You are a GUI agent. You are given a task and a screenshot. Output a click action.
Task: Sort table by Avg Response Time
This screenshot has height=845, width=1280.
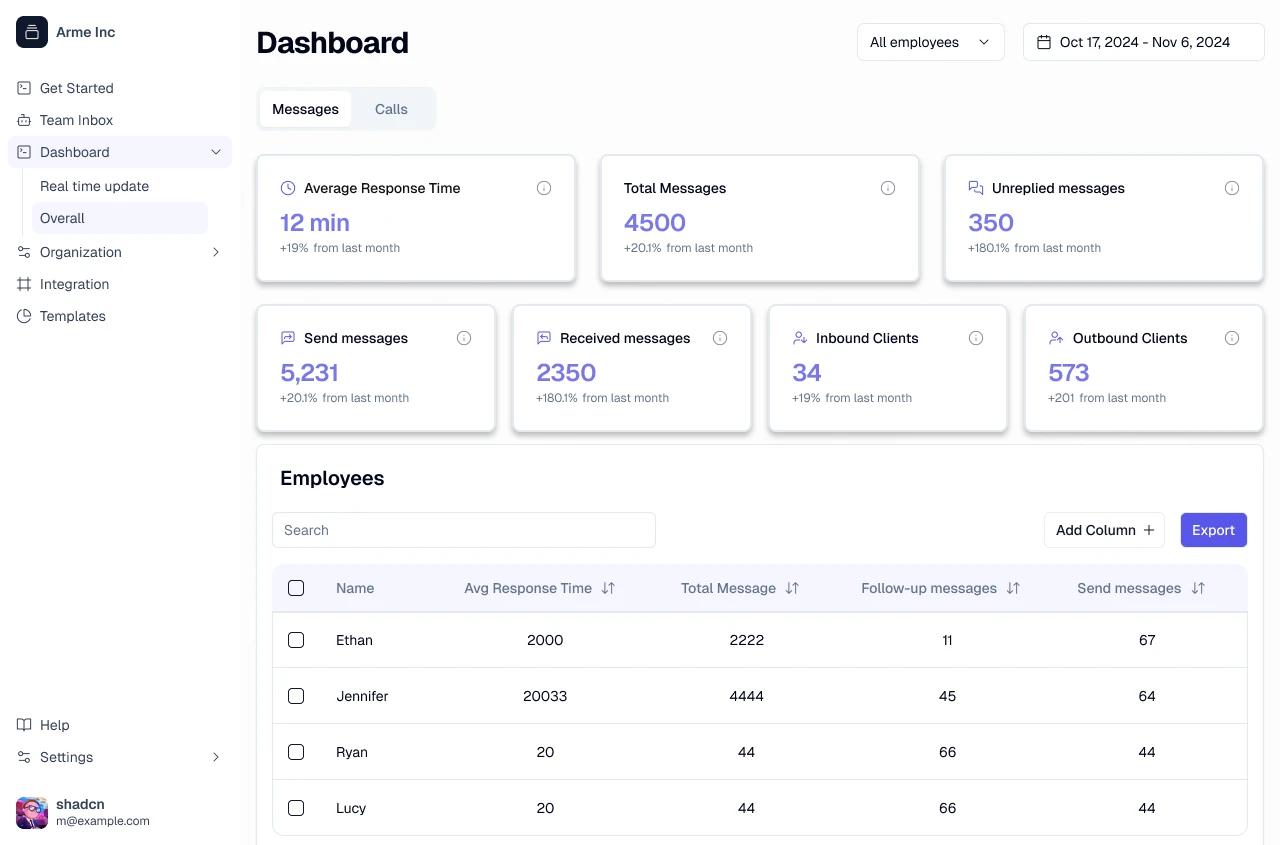pyautogui.click(x=608, y=588)
